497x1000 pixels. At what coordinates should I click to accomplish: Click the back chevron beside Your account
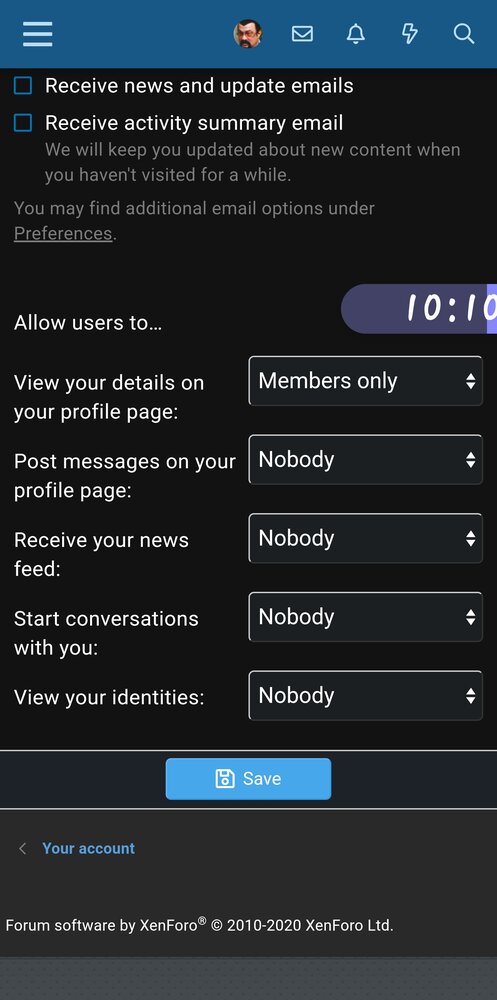tap(23, 848)
